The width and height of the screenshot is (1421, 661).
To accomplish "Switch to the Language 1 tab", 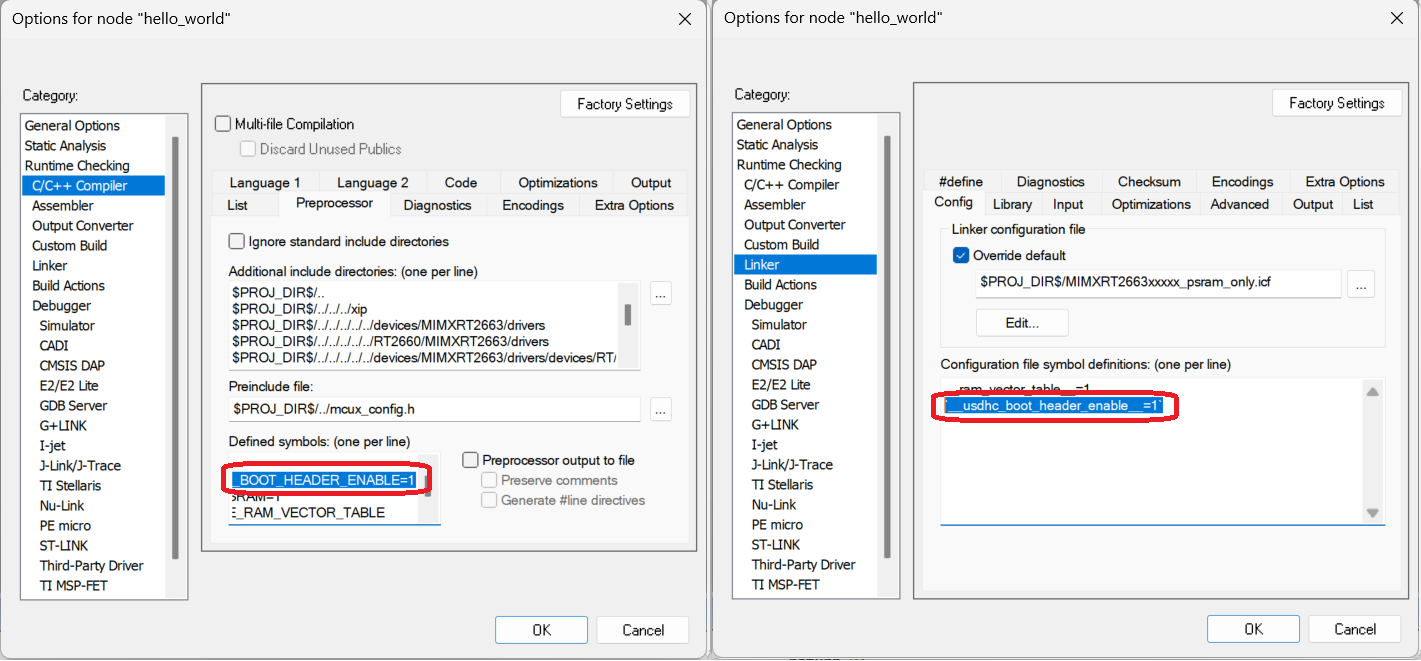I will [x=265, y=182].
